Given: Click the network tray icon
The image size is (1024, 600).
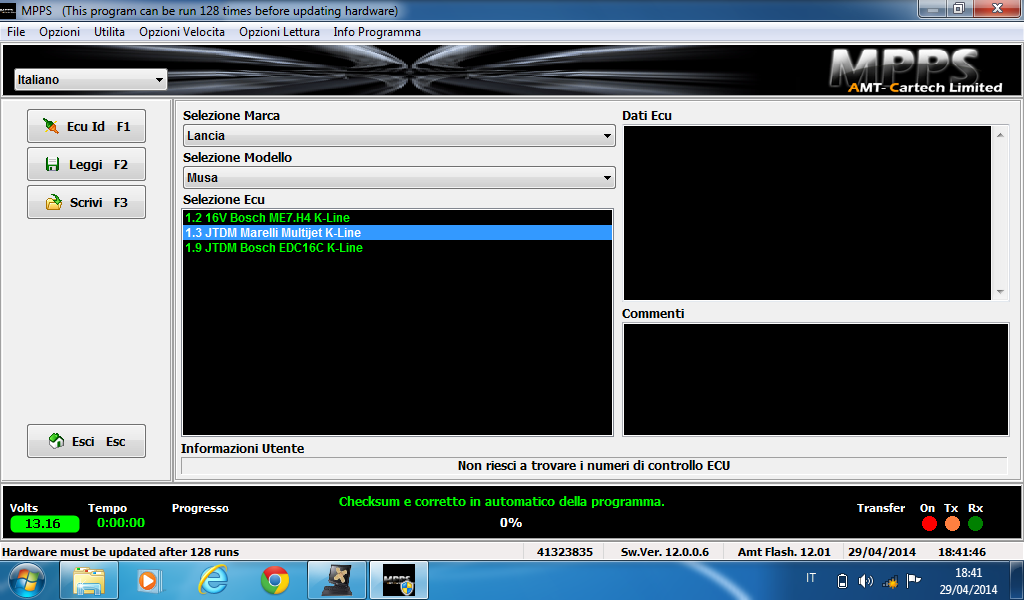Looking at the screenshot, I should click(890, 581).
